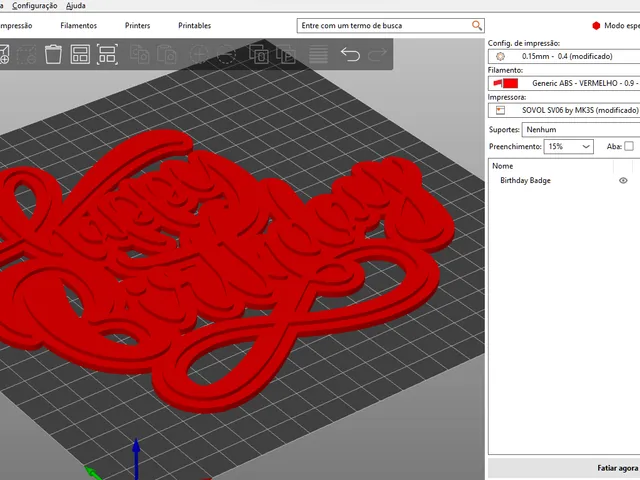The height and width of the screenshot is (480, 640).
Task: Click the red filament color swatch
Action: pyautogui.click(x=511, y=83)
